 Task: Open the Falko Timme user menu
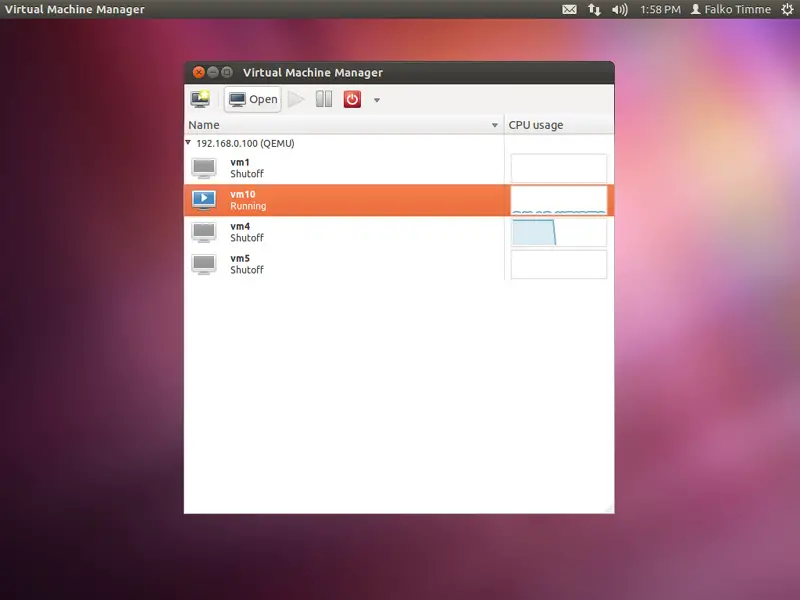pyautogui.click(x=731, y=10)
